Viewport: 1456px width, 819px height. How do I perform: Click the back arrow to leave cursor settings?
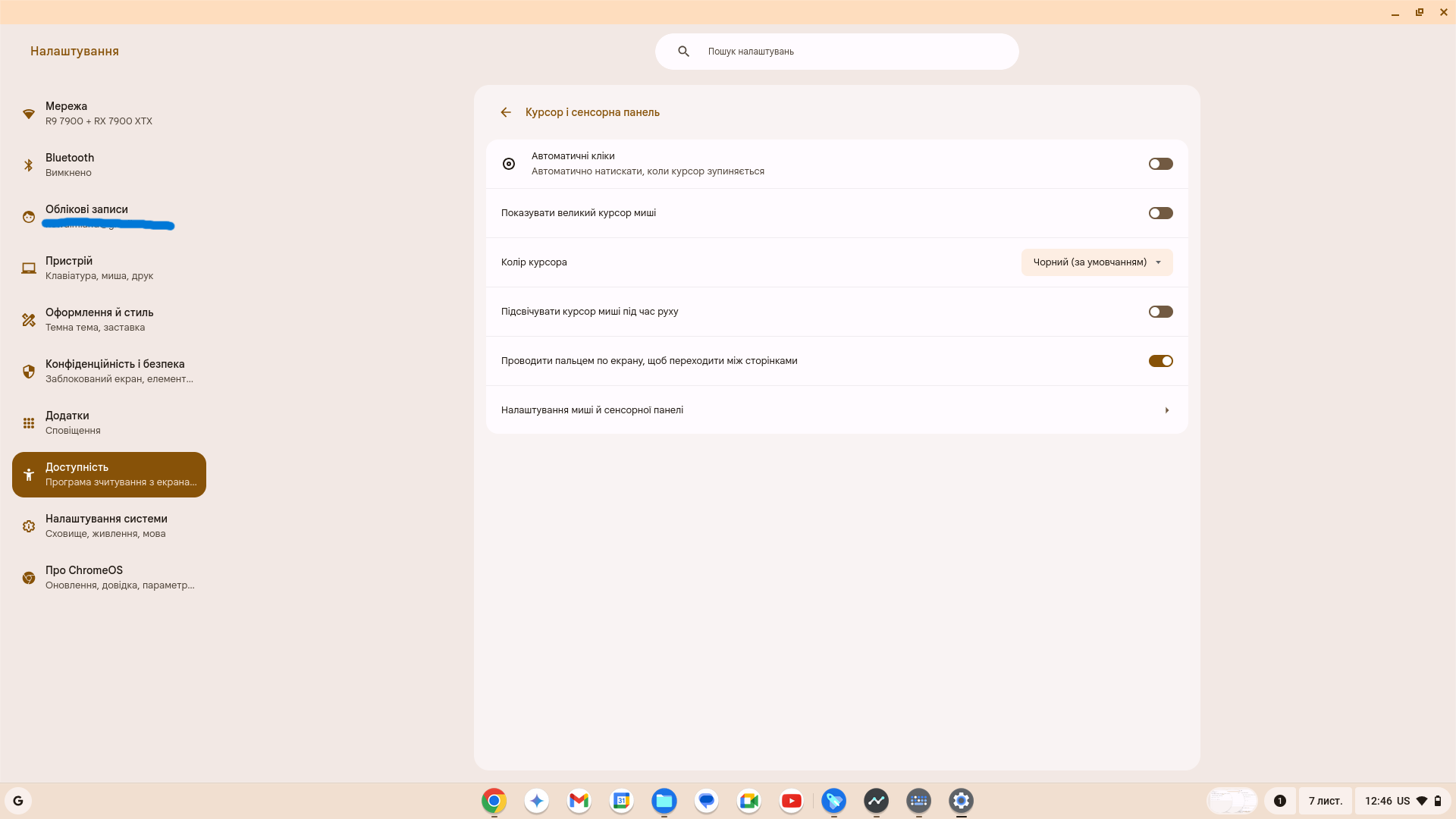(x=506, y=111)
